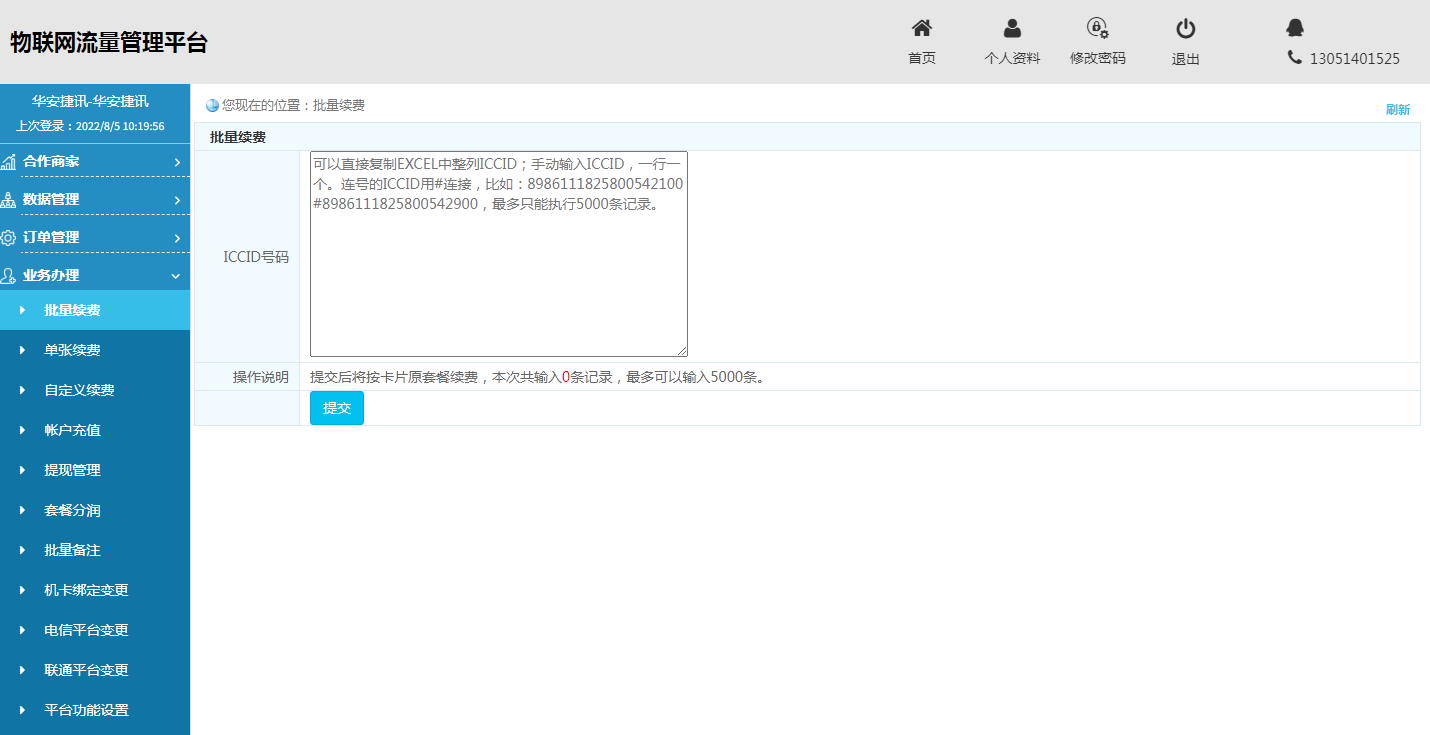The height and width of the screenshot is (735, 1430).
Task: Click the 数据管理 hierarchy icon
Action: click(x=9, y=199)
